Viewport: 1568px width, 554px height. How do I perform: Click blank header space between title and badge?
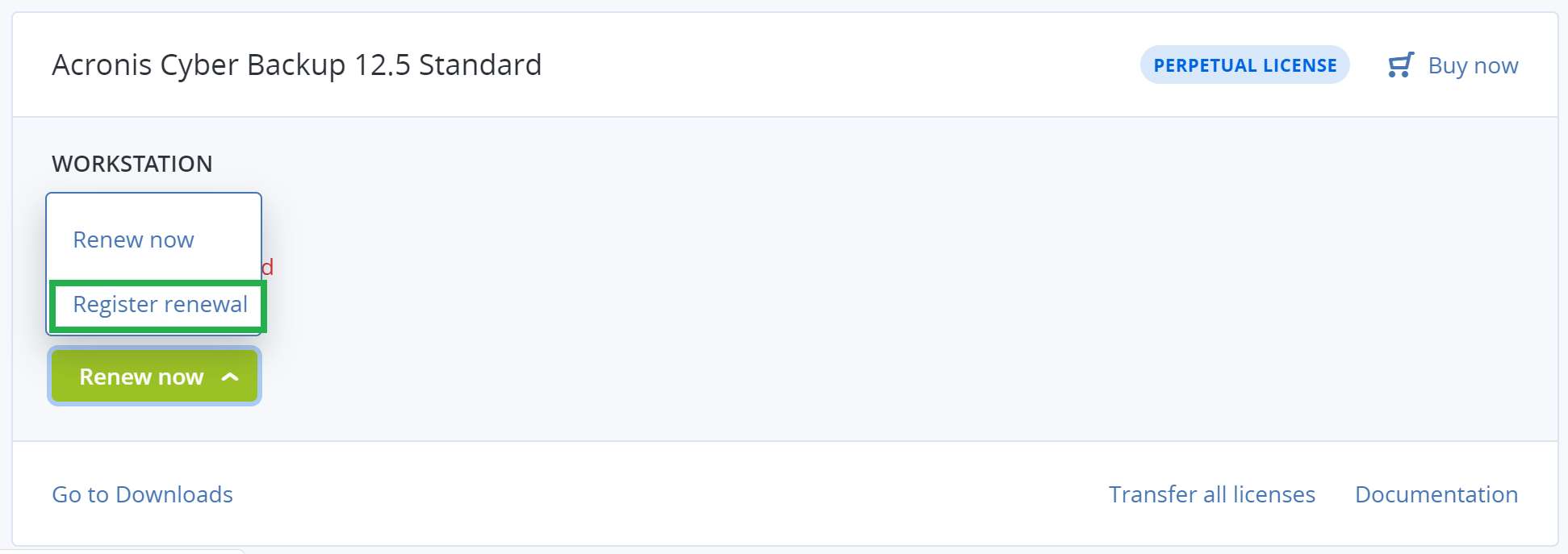pyautogui.click(x=839, y=65)
